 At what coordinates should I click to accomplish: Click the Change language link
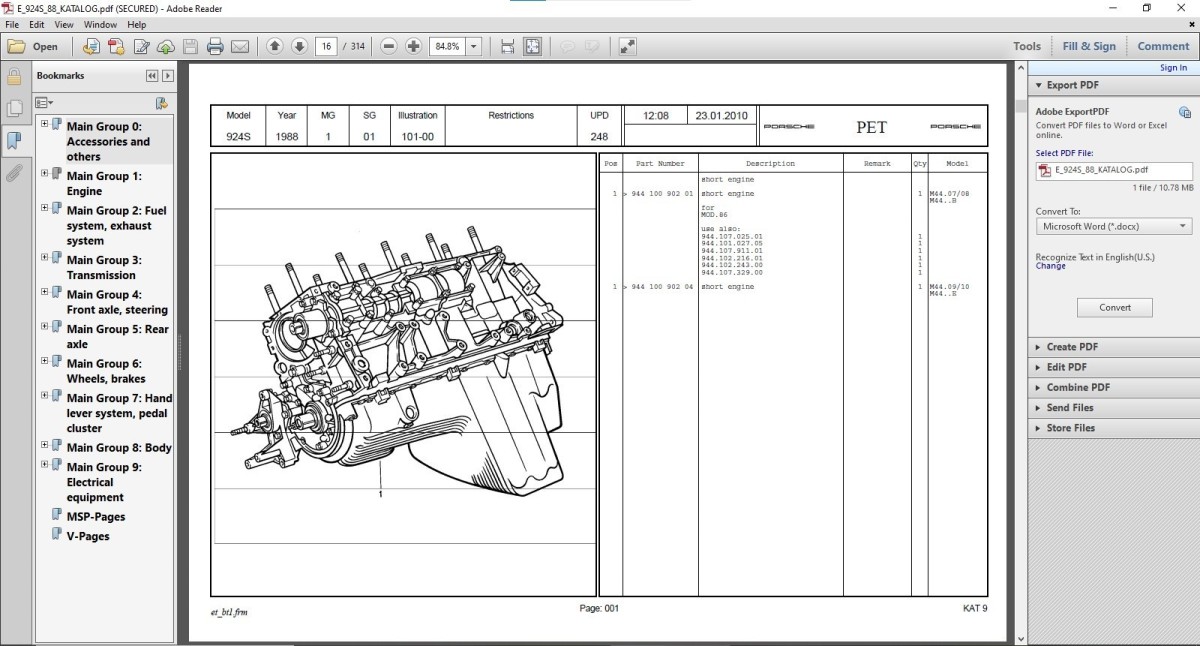[1051, 266]
